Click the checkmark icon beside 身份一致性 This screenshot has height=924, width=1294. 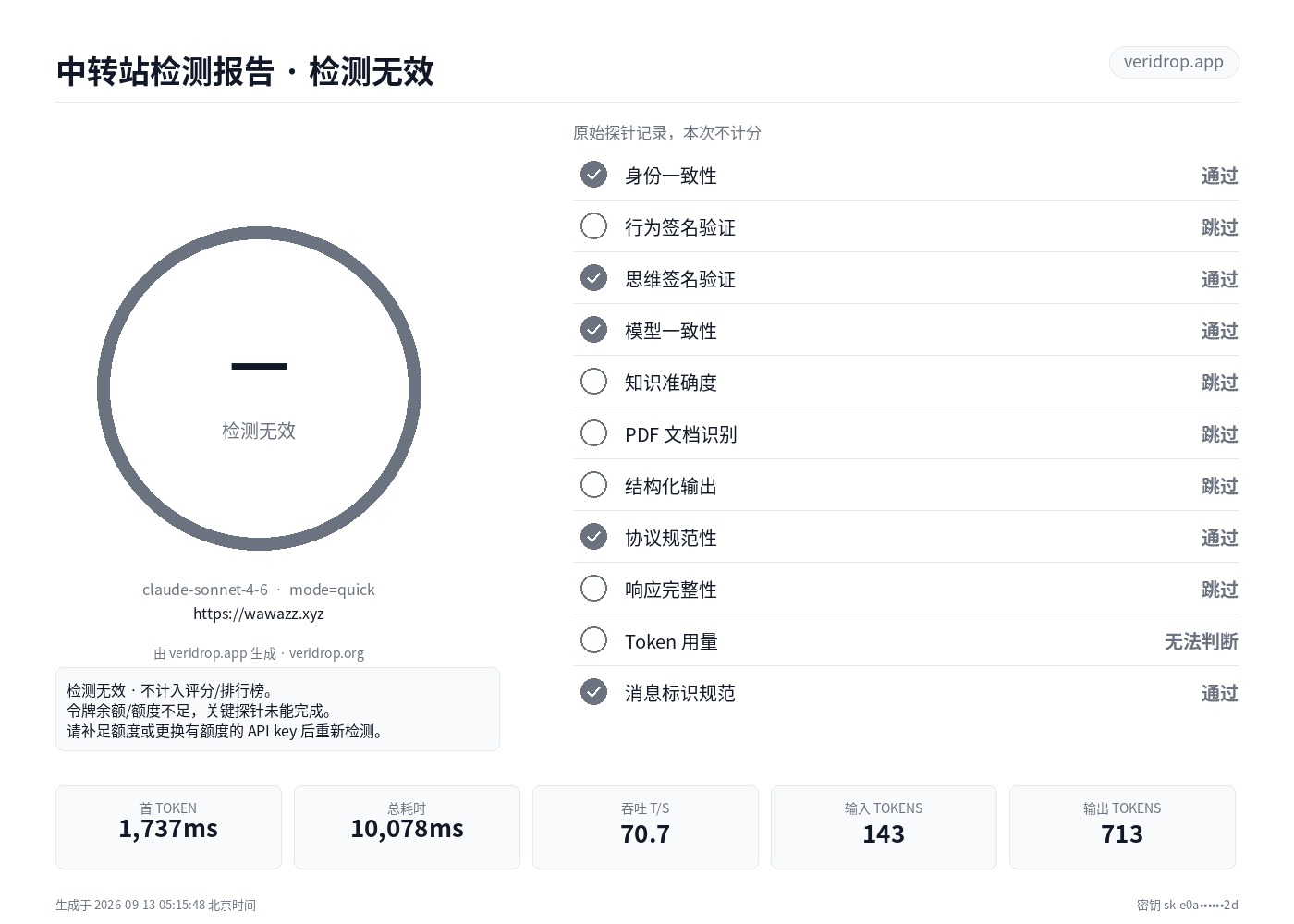click(x=593, y=175)
